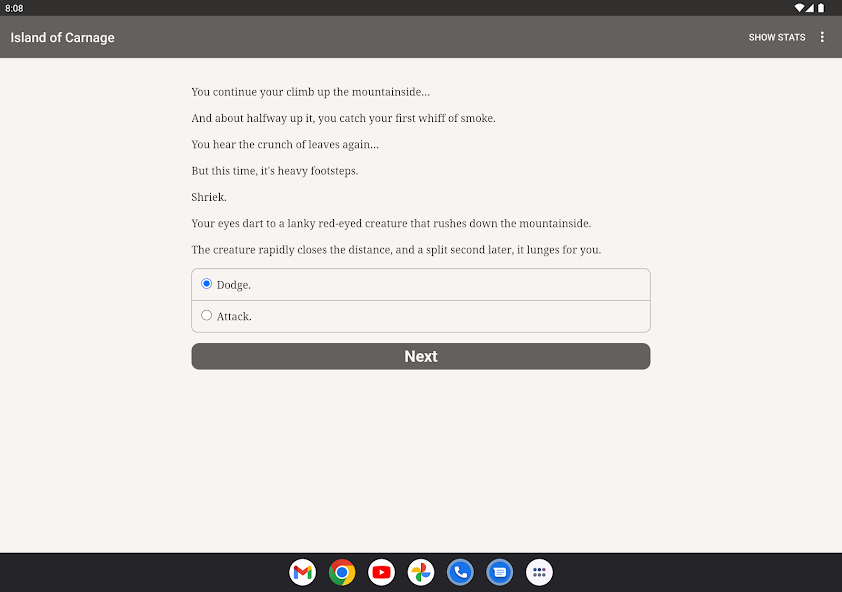
Task: Click the Next button
Action: tap(420, 356)
